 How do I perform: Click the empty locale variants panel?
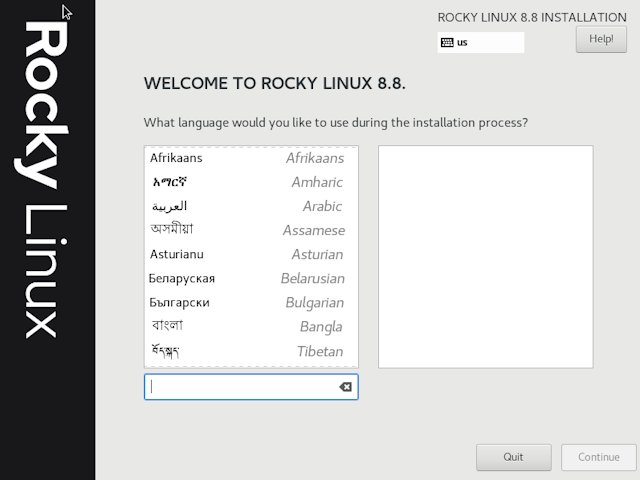[485, 256]
